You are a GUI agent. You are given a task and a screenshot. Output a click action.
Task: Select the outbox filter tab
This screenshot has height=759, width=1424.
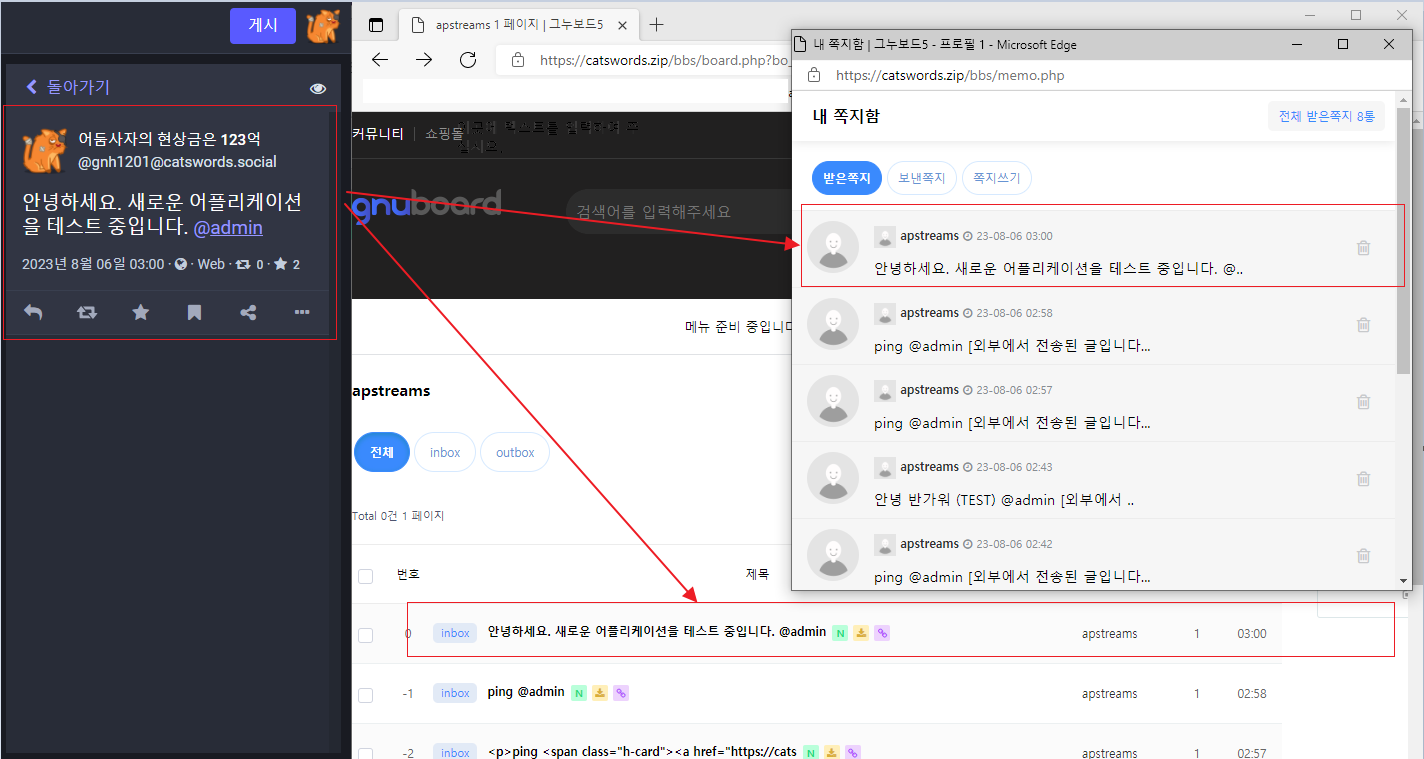(x=515, y=452)
